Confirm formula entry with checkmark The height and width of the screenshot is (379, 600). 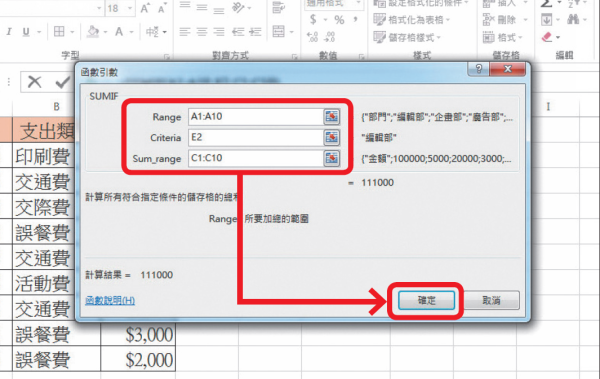[x=62, y=82]
